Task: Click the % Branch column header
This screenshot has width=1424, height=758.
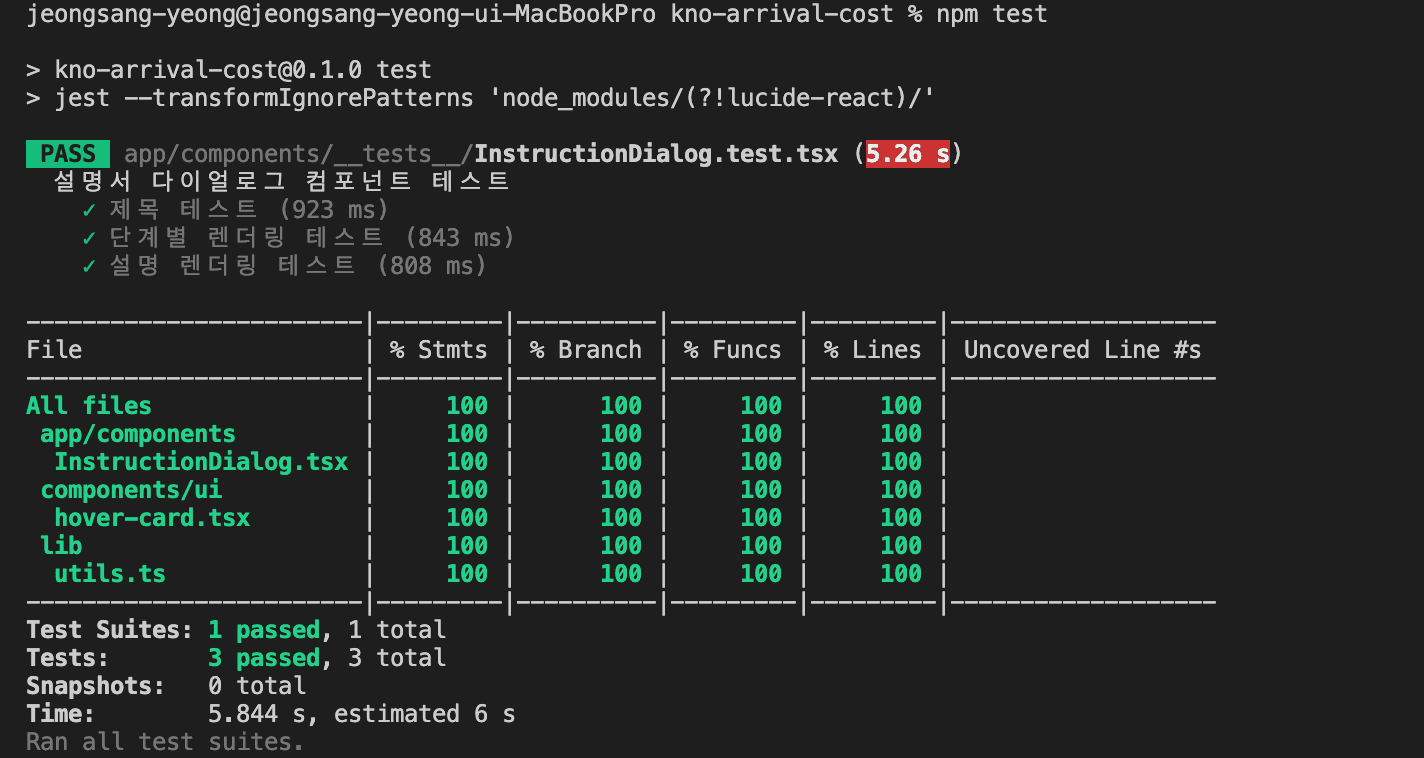Action: (x=585, y=350)
